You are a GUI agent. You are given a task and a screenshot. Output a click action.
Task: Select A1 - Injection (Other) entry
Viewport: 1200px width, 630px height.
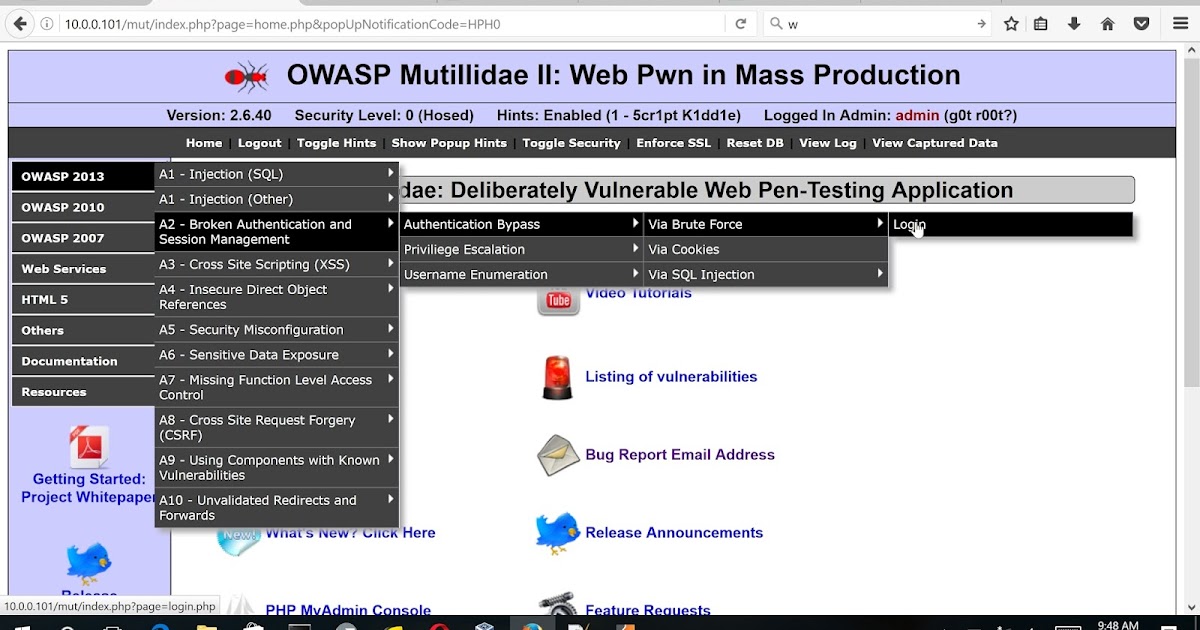click(x=277, y=199)
